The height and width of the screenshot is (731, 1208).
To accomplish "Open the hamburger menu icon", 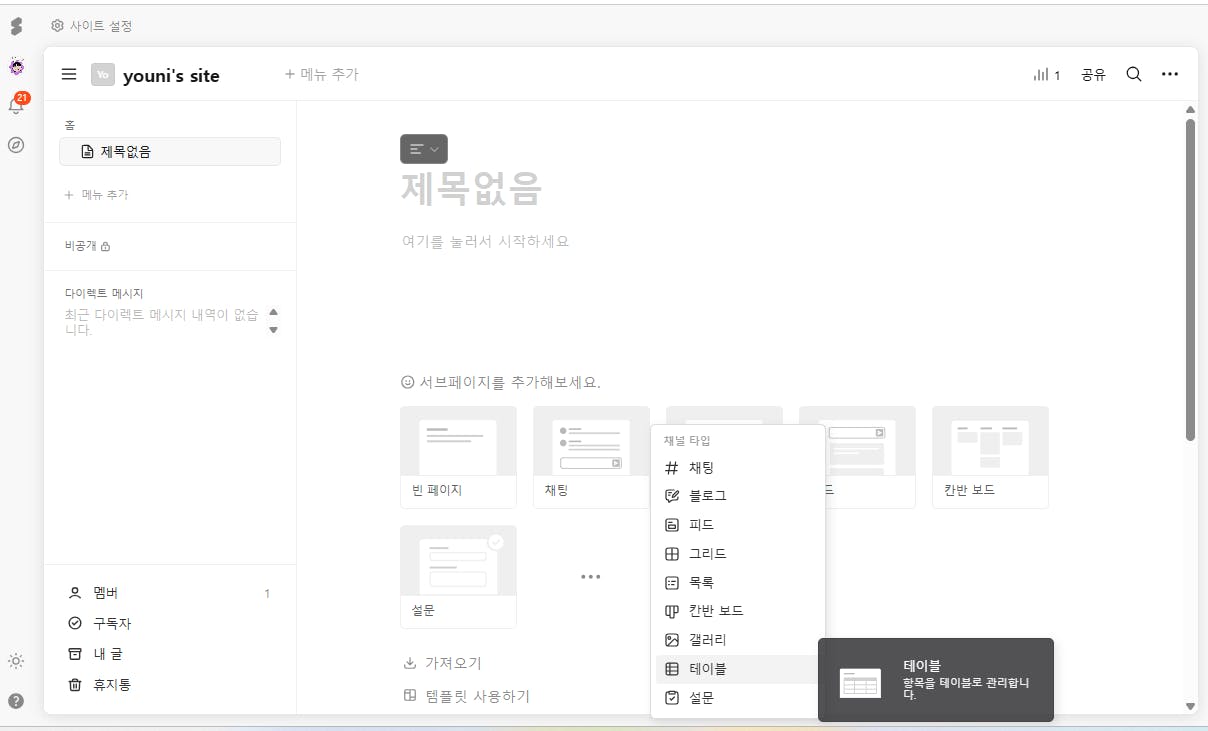I will coord(69,74).
